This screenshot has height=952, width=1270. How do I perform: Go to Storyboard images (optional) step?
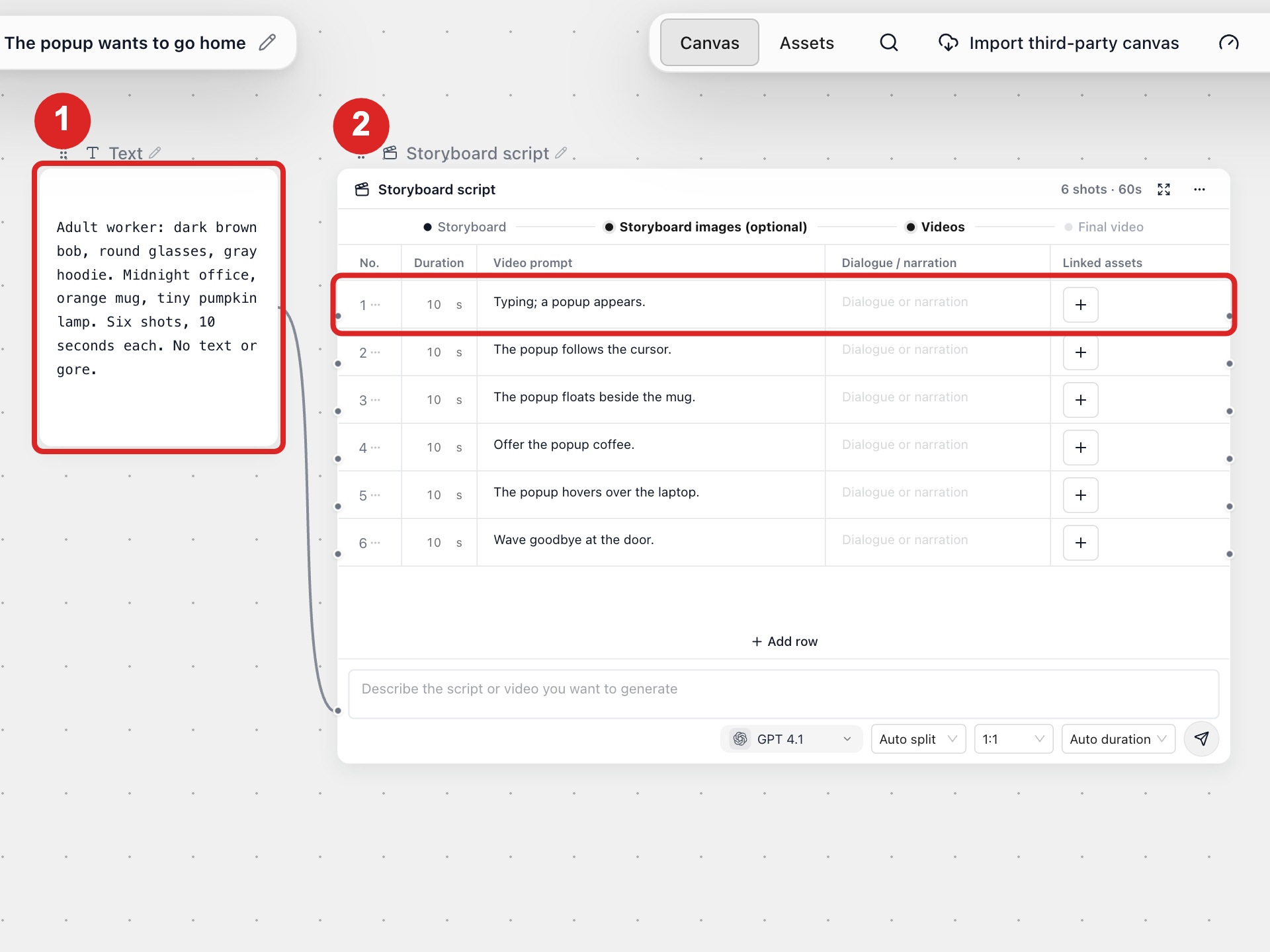[705, 227]
